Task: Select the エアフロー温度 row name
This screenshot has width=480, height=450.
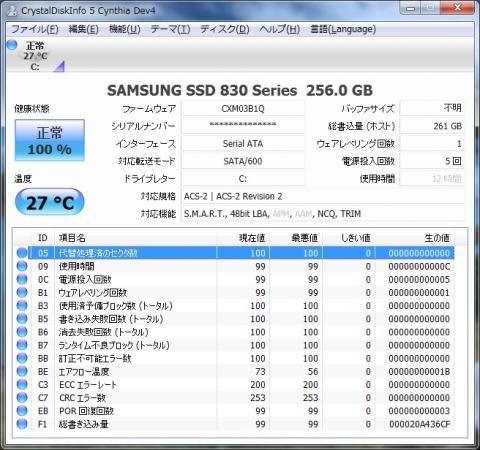Action: click(84, 371)
